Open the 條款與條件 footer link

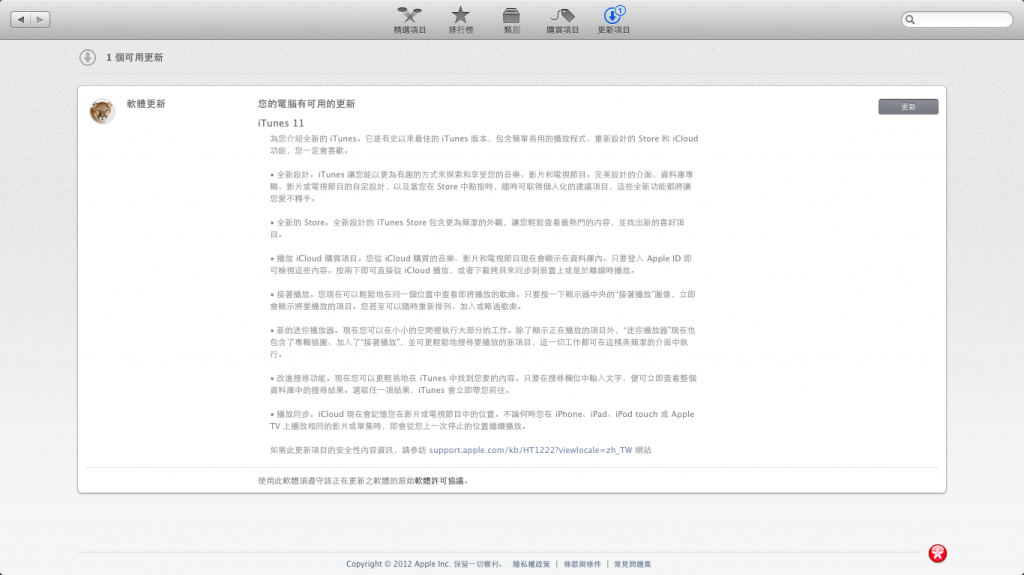coord(584,564)
